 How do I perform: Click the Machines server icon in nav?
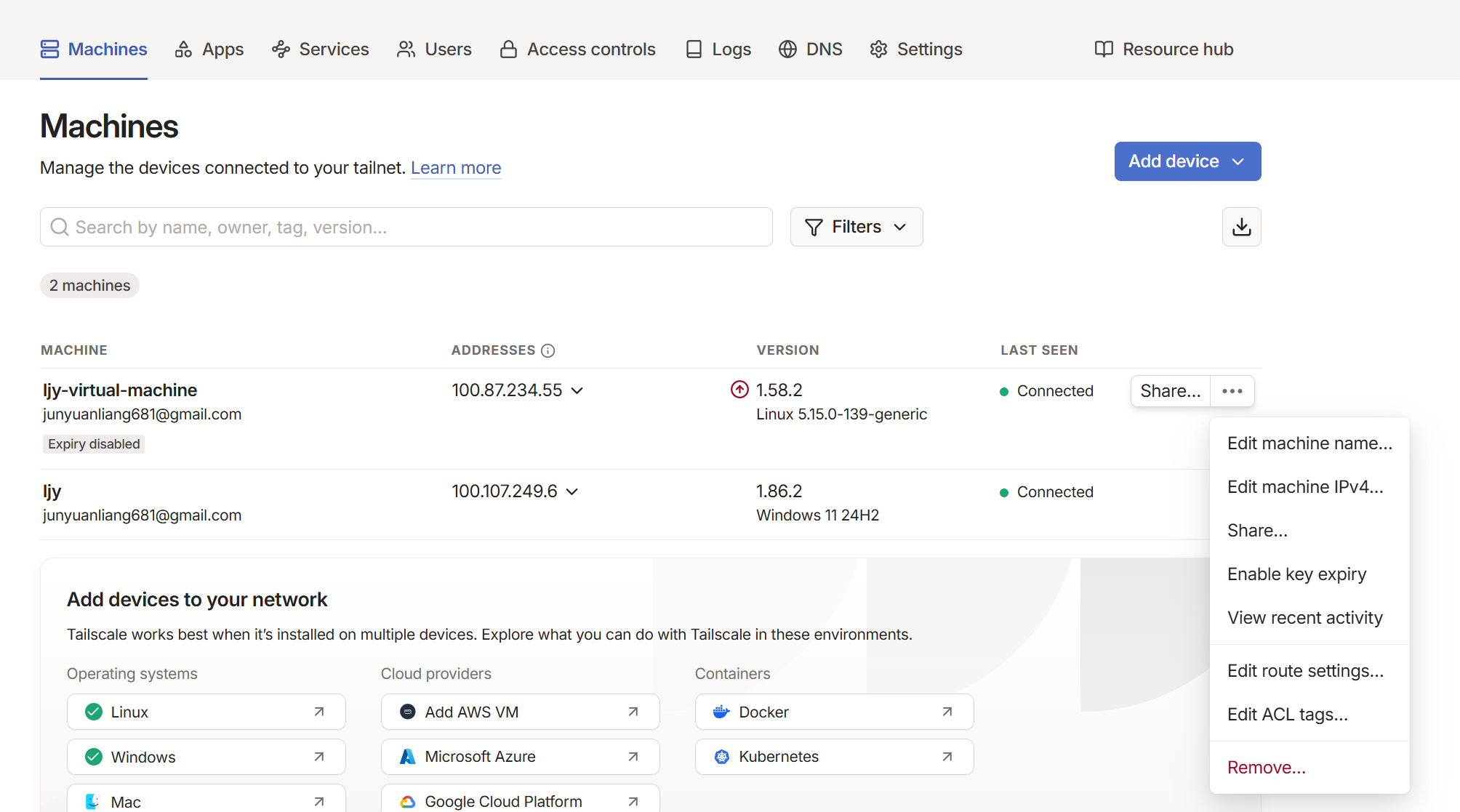(49, 49)
